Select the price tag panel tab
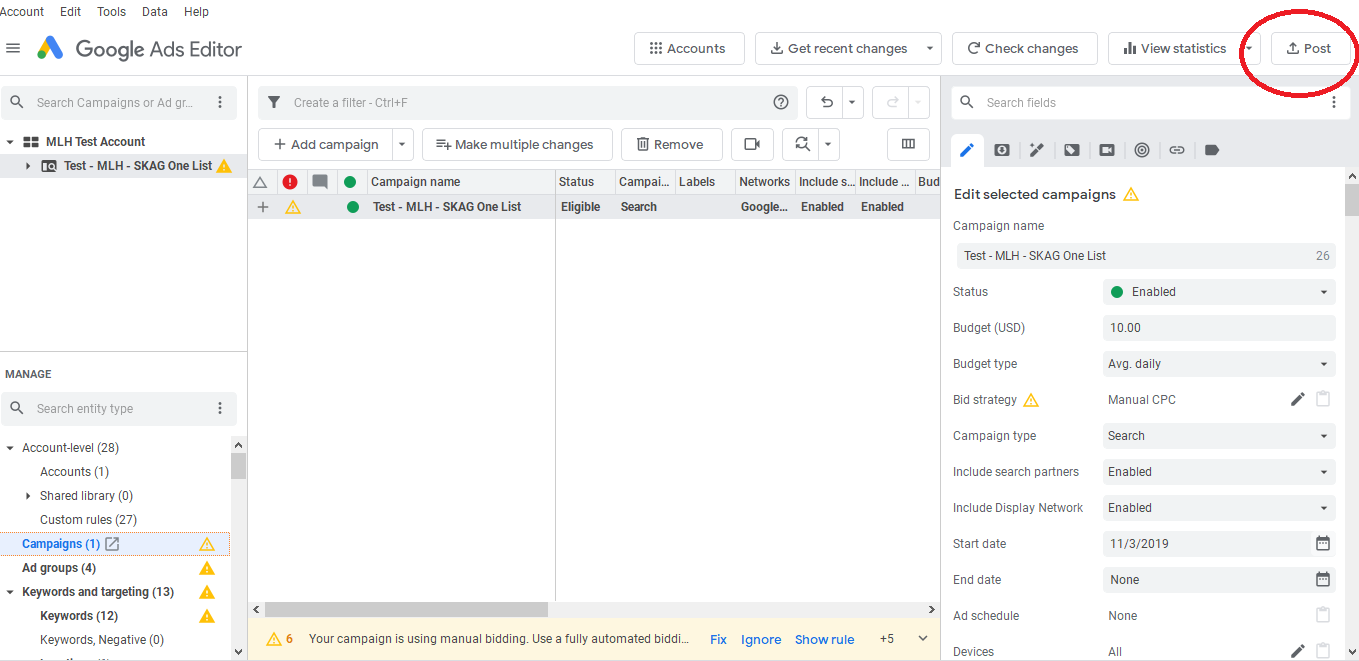 [1072, 150]
